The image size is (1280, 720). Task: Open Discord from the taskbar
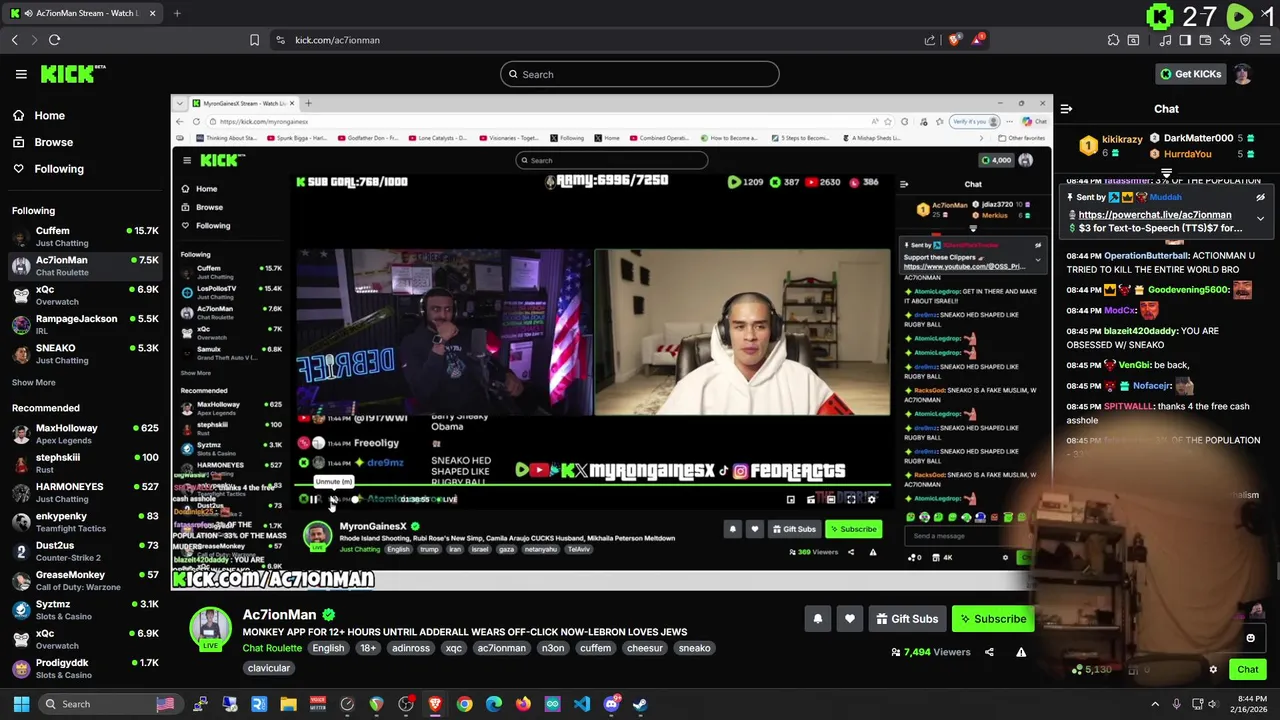[x=611, y=704]
